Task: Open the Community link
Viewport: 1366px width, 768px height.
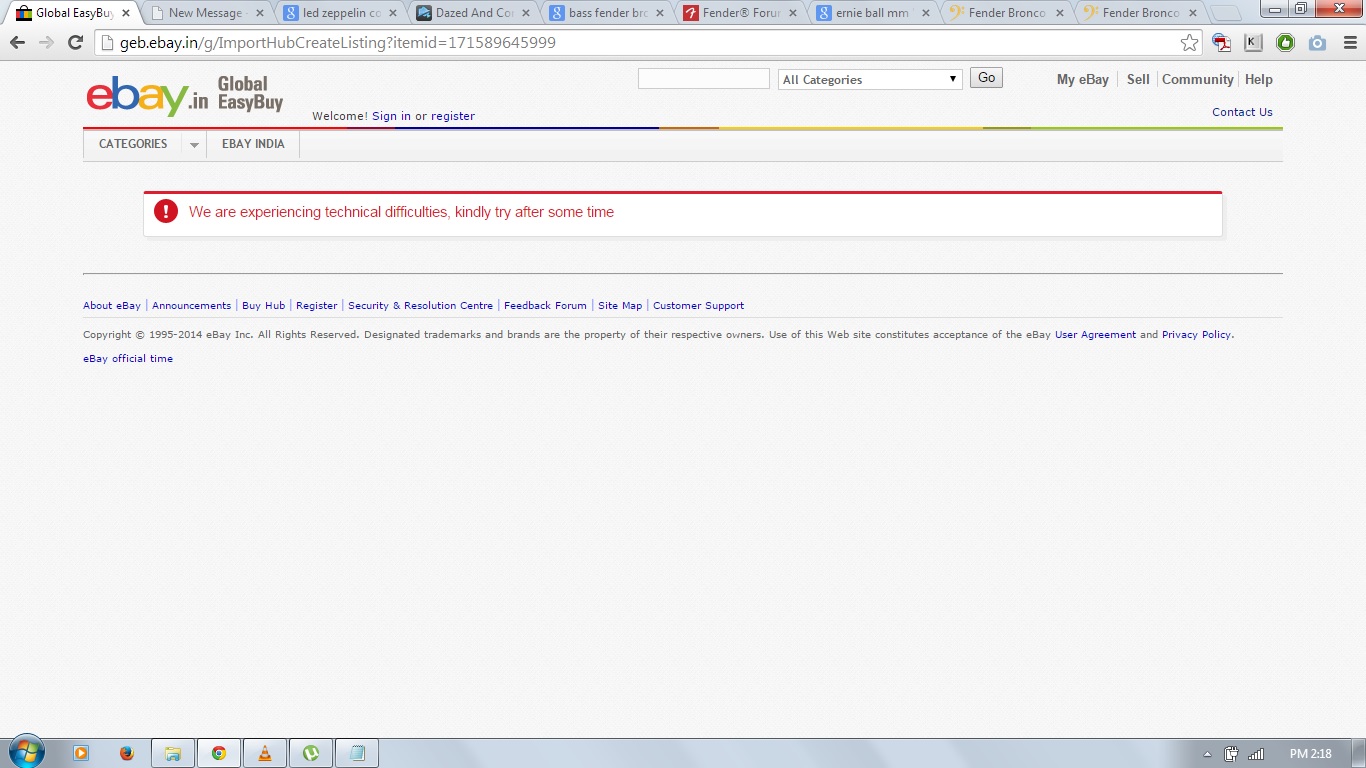Action: (1198, 79)
